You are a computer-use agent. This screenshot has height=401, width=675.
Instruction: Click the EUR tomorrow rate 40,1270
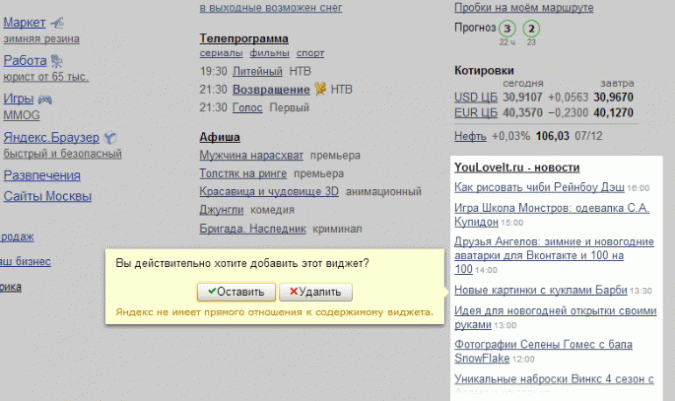(x=613, y=113)
